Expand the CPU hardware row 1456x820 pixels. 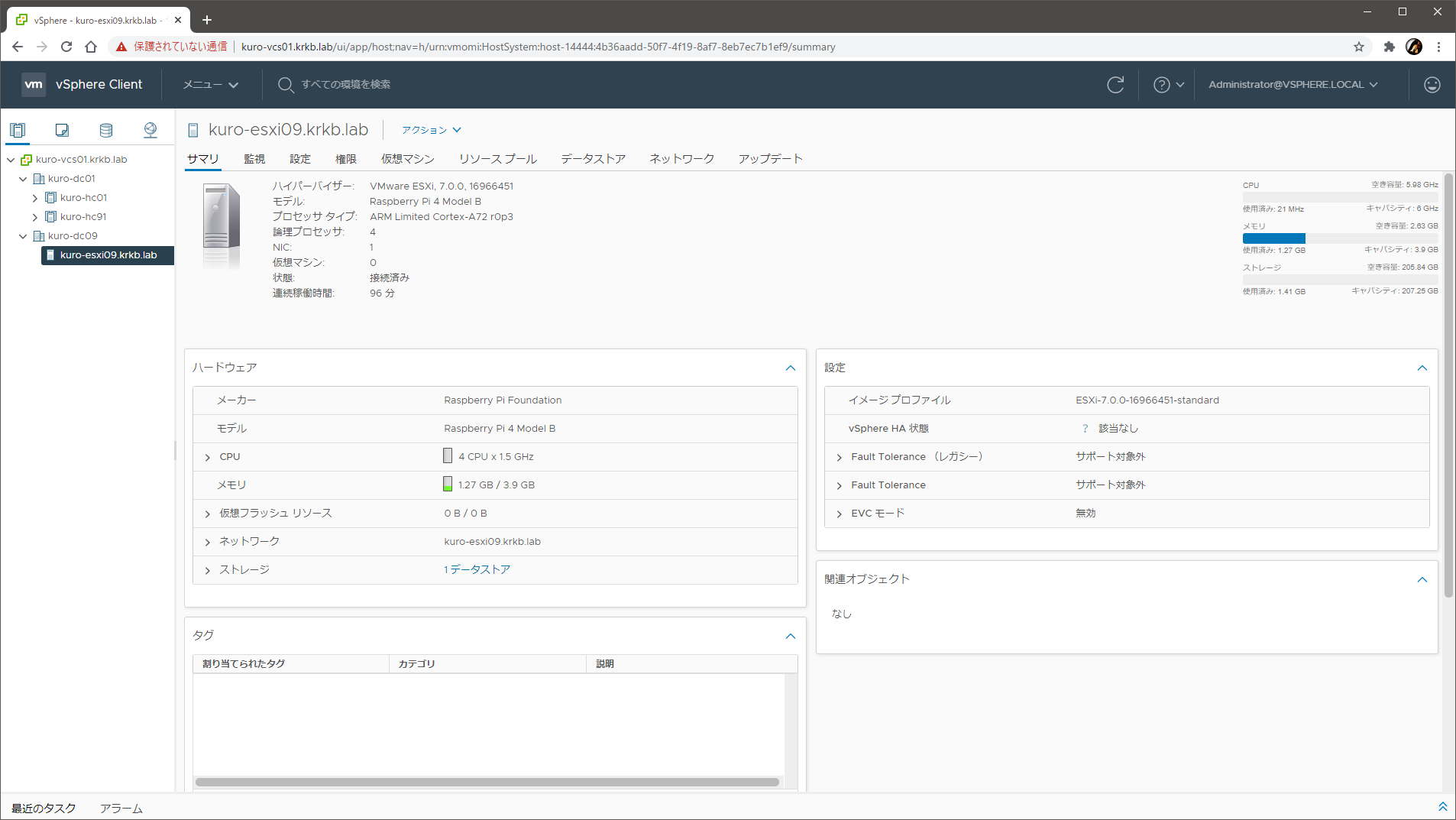pyautogui.click(x=208, y=457)
